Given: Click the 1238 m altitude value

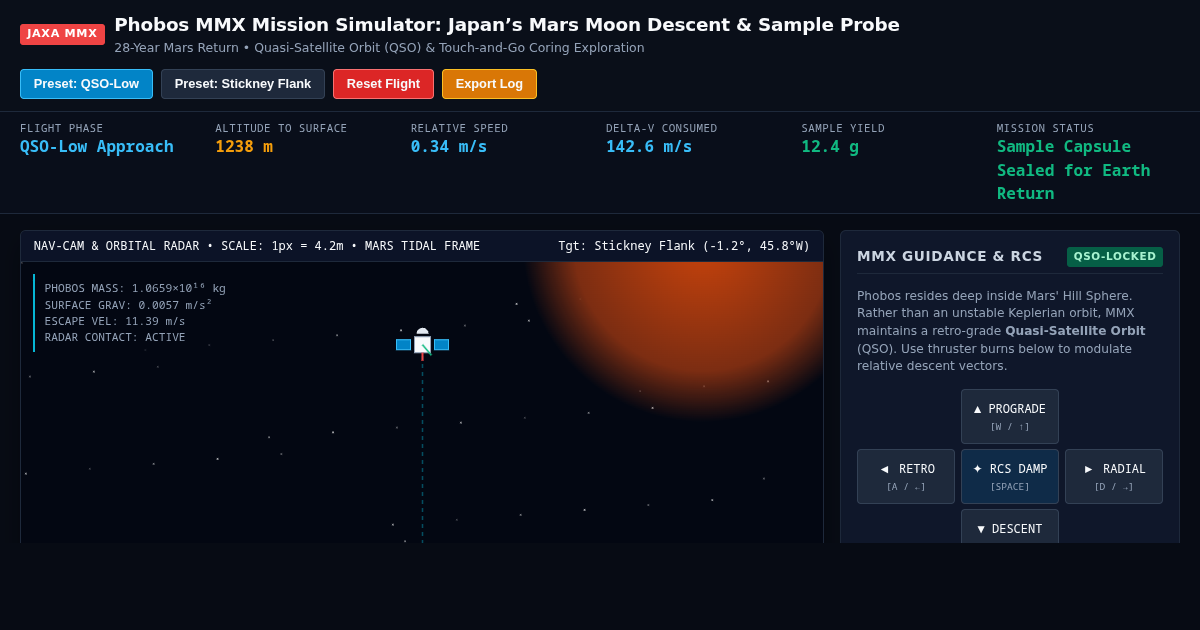Looking at the screenshot, I should point(244,146).
